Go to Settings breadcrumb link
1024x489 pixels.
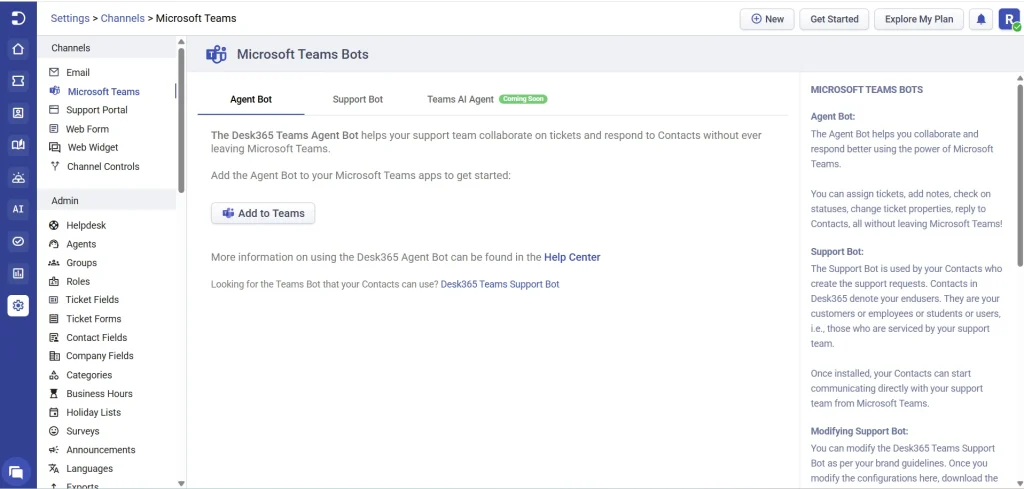(x=70, y=18)
